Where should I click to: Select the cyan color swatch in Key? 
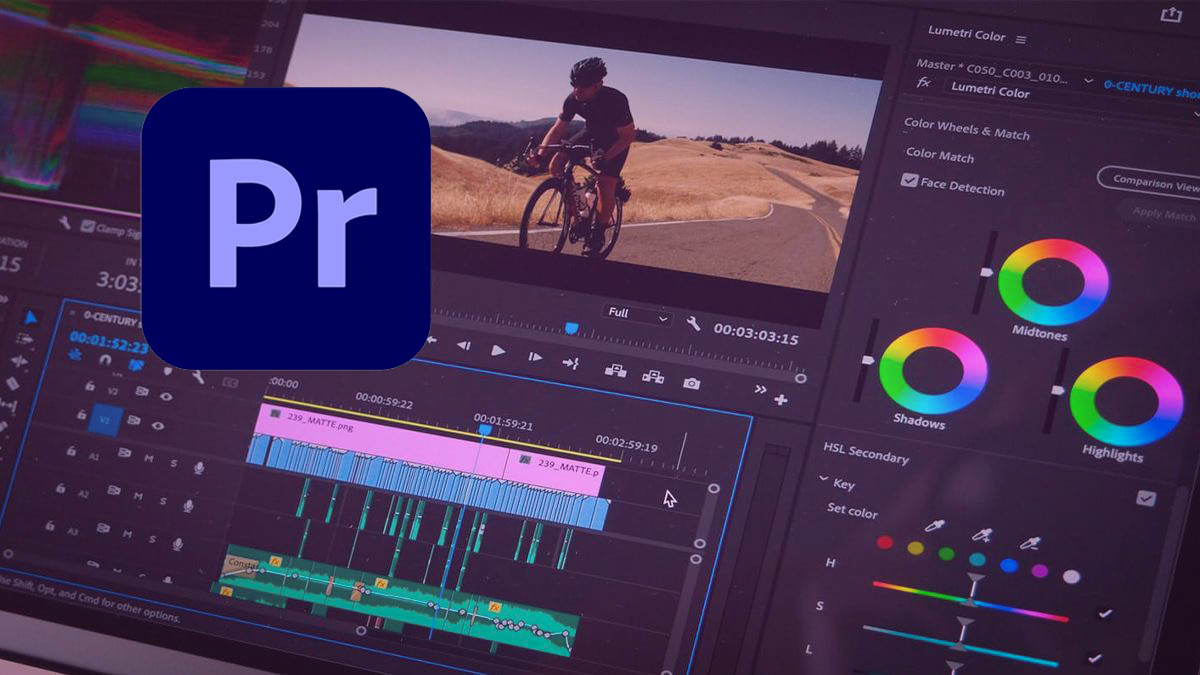point(977,559)
